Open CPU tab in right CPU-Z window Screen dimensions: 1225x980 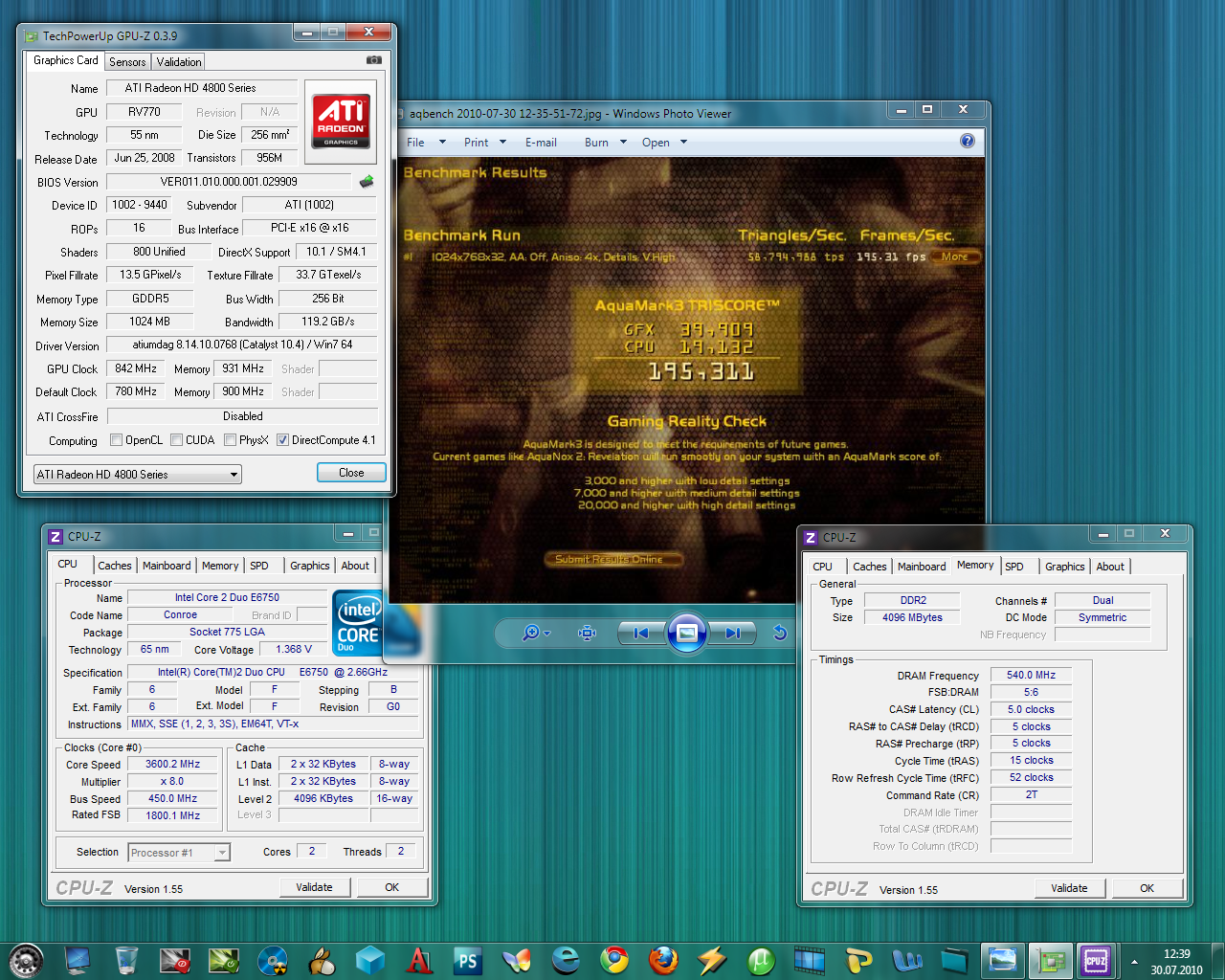[823, 567]
